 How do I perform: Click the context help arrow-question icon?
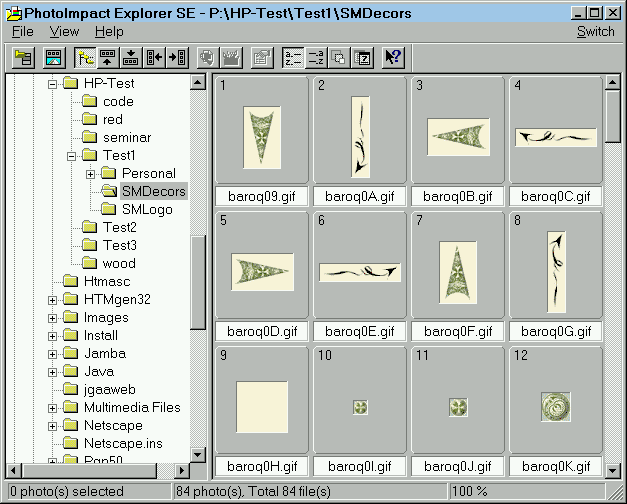pos(393,58)
